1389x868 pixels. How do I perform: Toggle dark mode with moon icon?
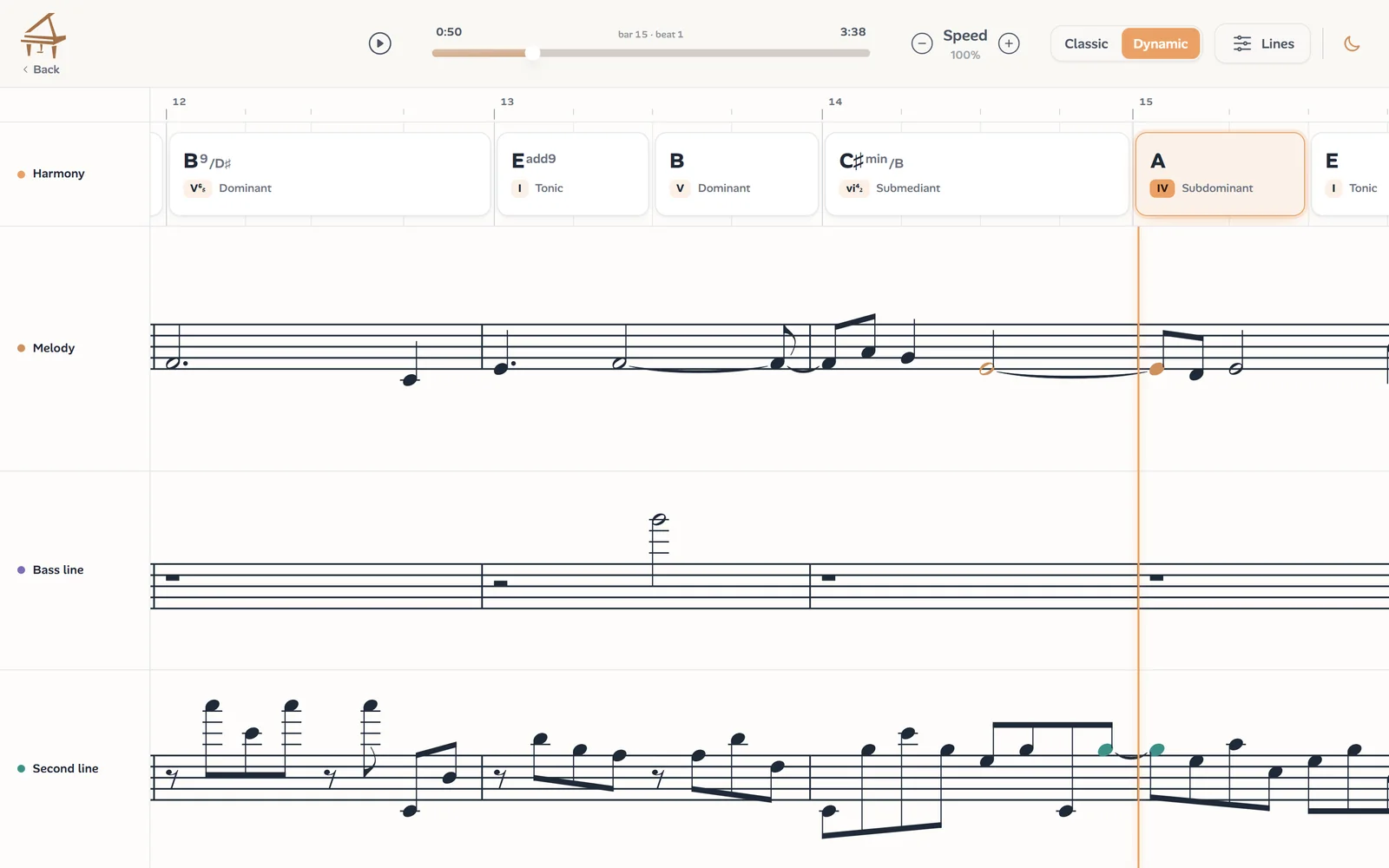pos(1352,43)
